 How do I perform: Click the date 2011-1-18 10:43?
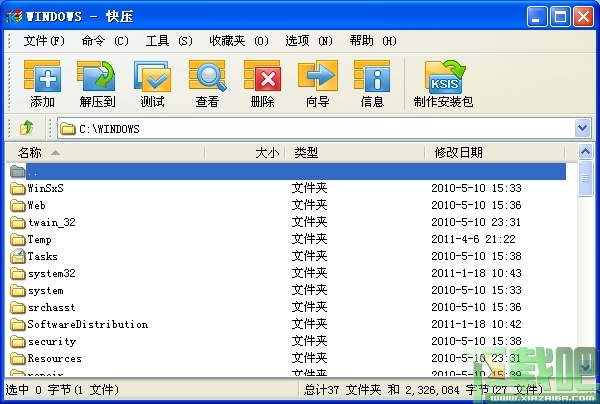[x=476, y=273]
